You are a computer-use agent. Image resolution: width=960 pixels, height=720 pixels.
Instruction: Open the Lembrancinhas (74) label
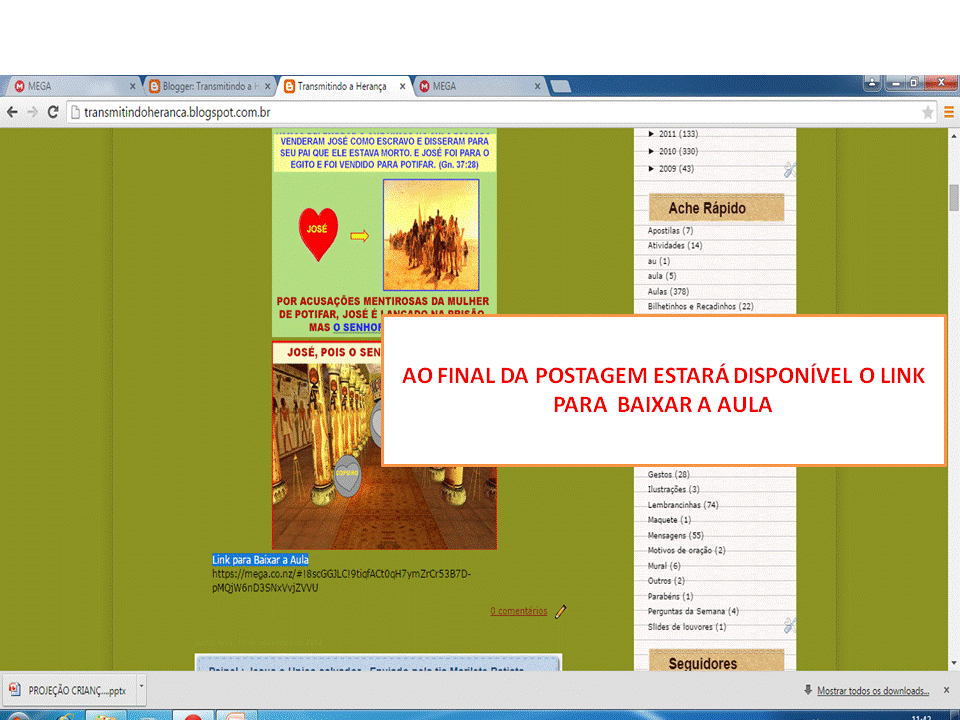pos(683,505)
